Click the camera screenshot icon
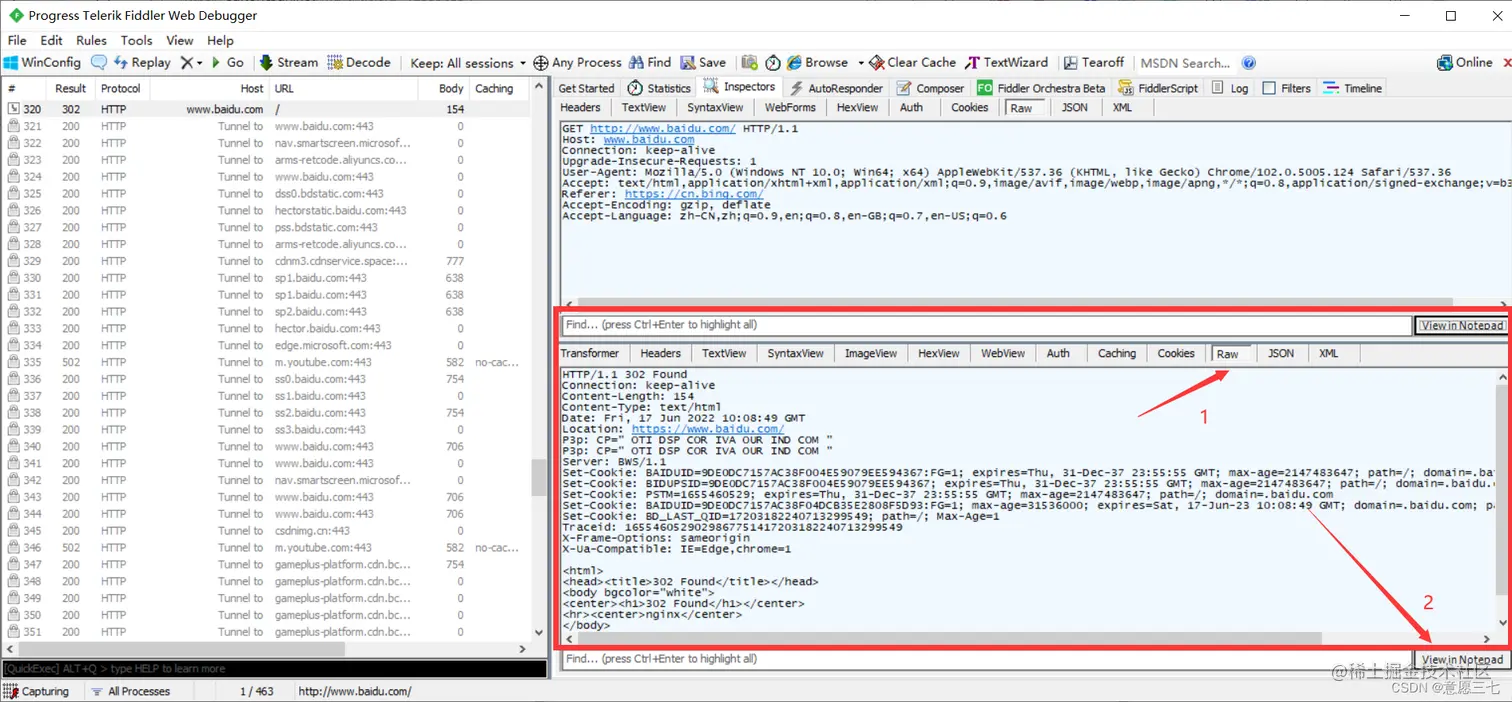The image size is (1512, 702). pos(750,62)
